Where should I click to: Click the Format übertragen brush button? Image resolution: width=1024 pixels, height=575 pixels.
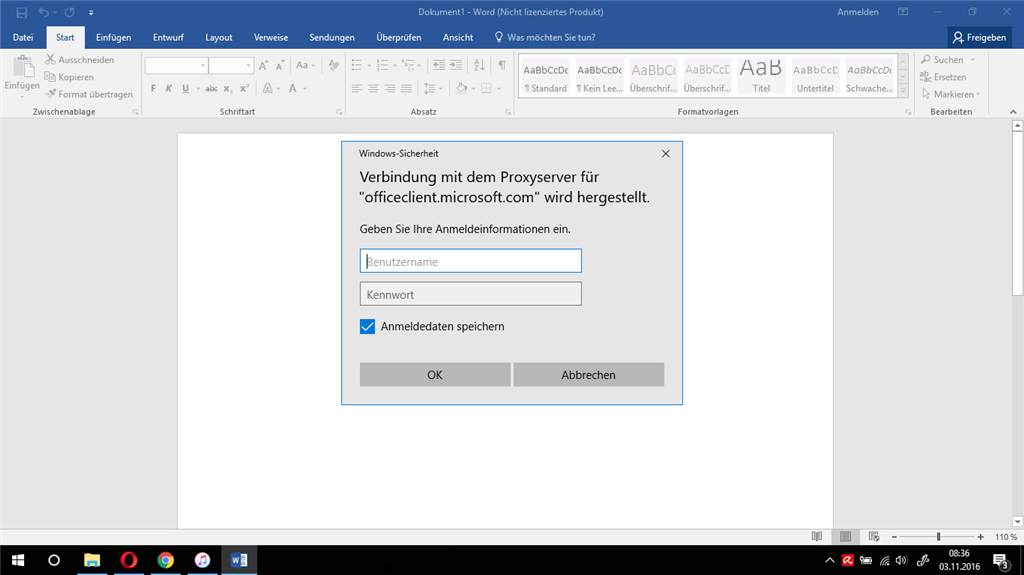point(89,94)
